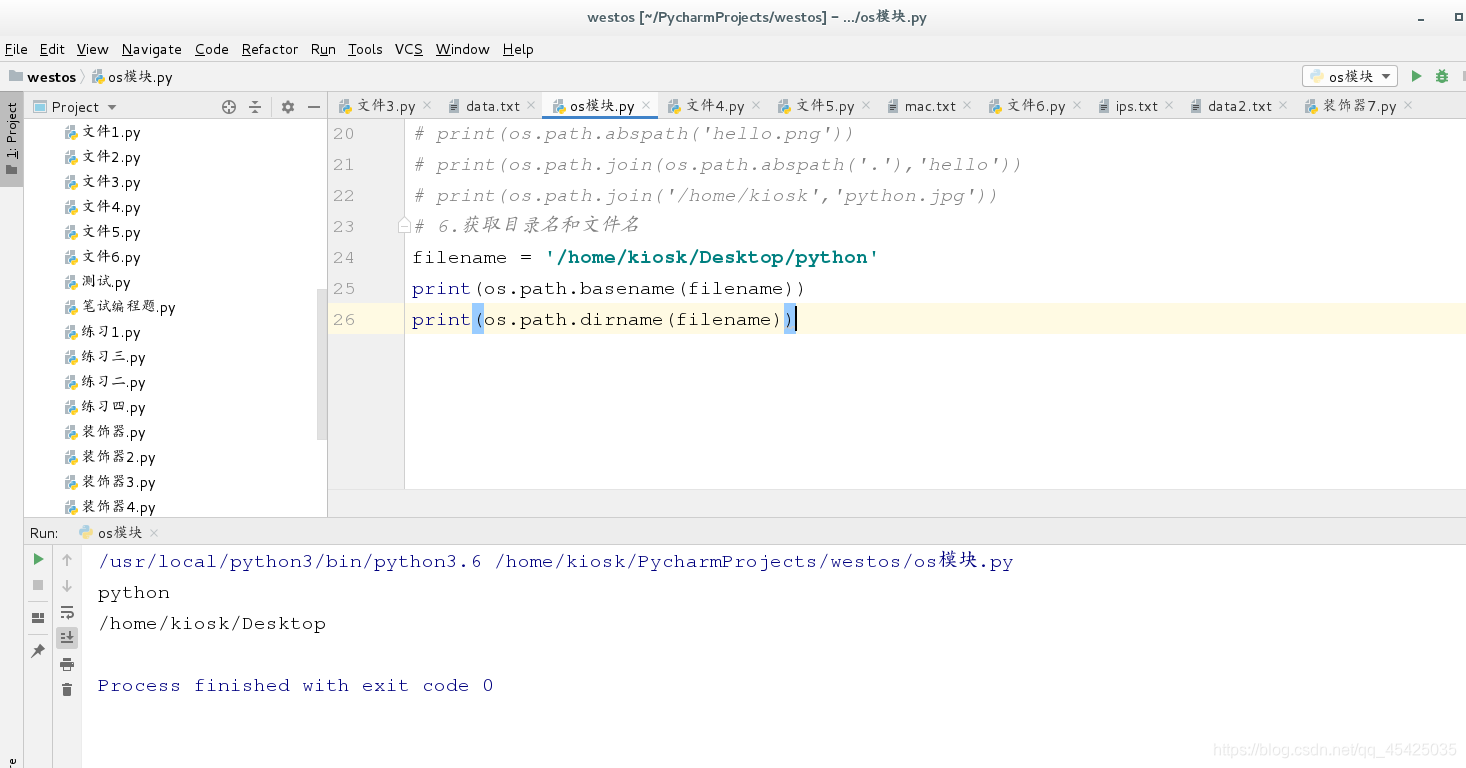
Task: Open the Refactor menu
Action: pos(270,49)
